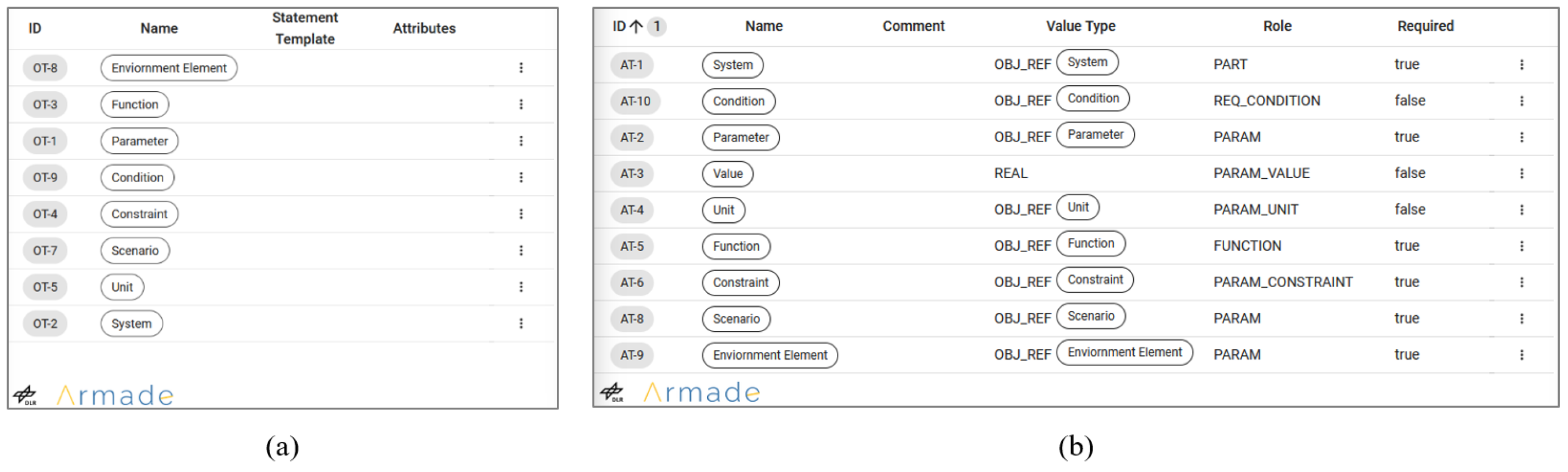1568x472 pixels.
Task: Open the three-dot menu for AT-6 Constraint
Action: [1521, 282]
